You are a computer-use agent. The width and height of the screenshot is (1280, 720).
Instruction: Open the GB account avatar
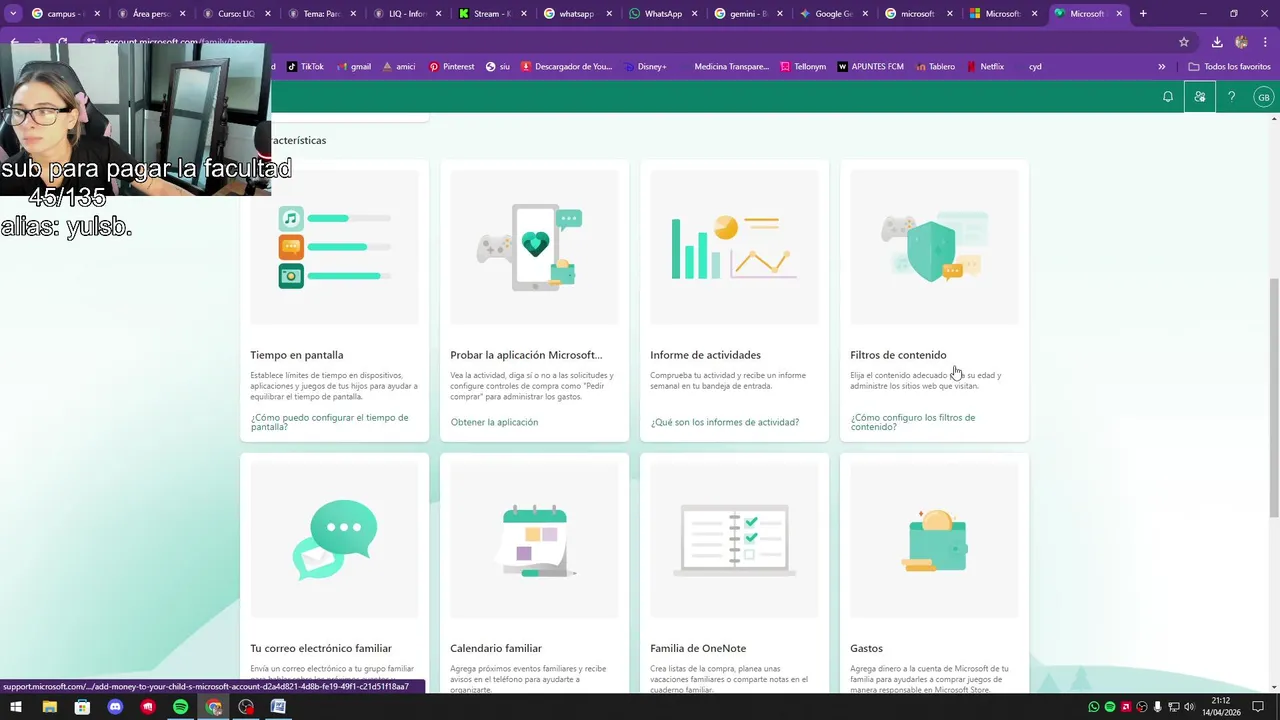pyautogui.click(x=1264, y=97)
